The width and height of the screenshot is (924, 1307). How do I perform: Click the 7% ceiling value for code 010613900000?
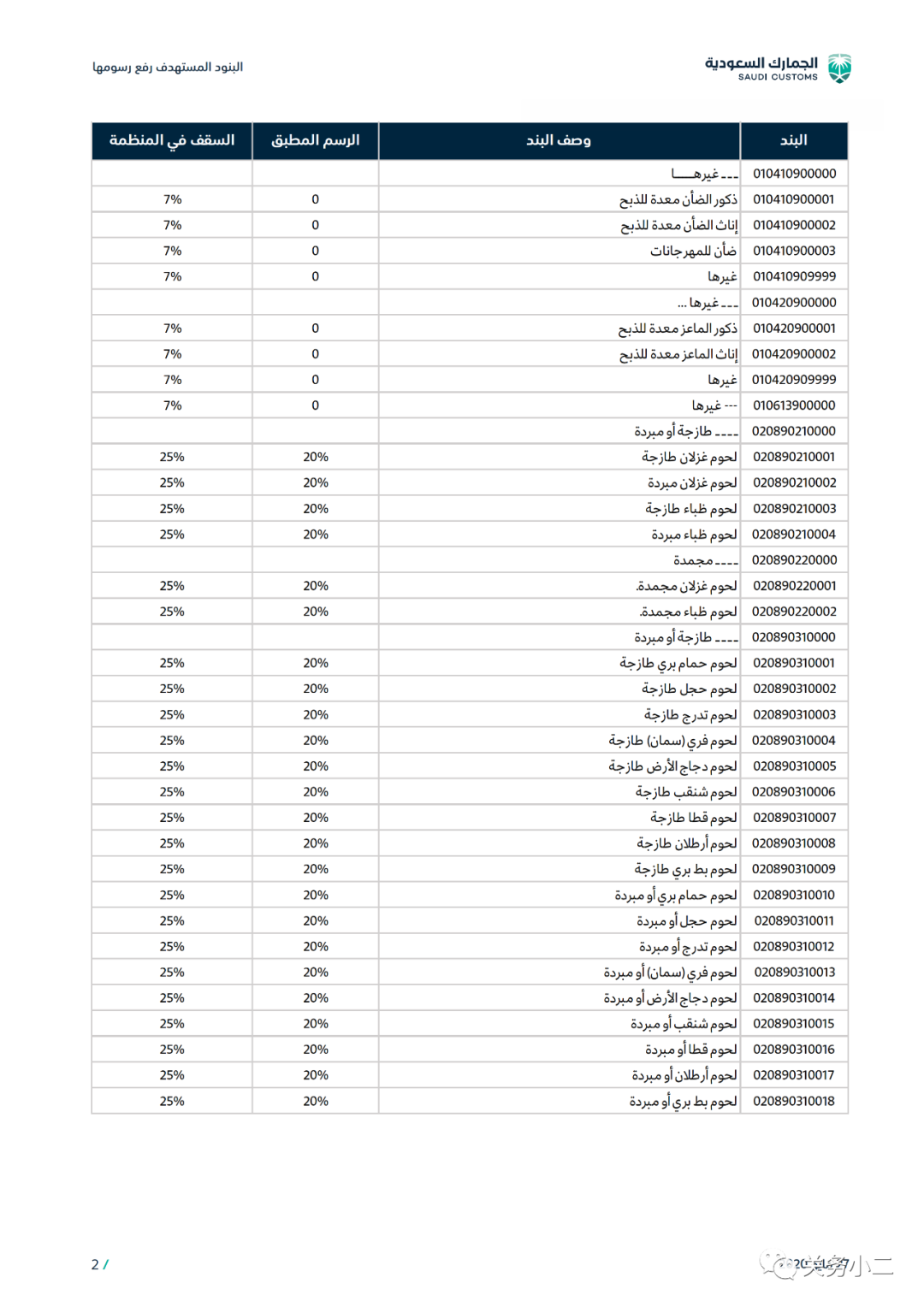click(172, 405)
